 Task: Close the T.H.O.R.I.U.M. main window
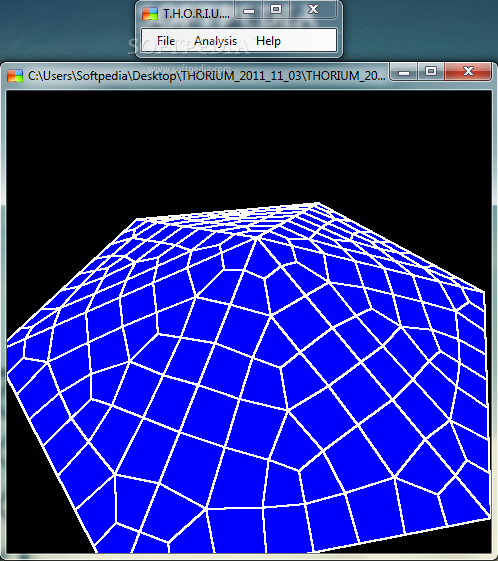coord(313,10)
